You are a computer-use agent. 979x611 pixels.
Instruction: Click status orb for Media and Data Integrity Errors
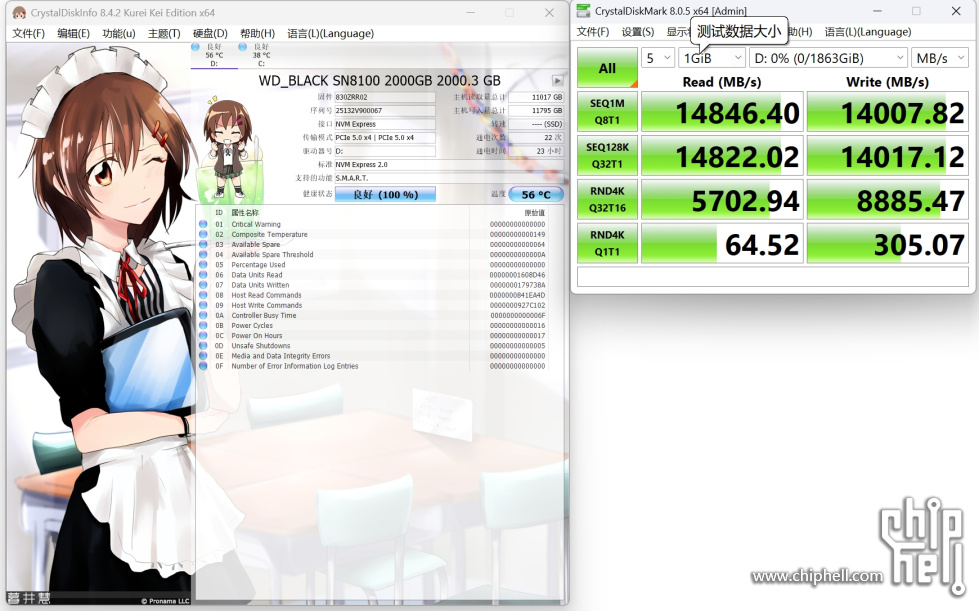coord(203,356)
